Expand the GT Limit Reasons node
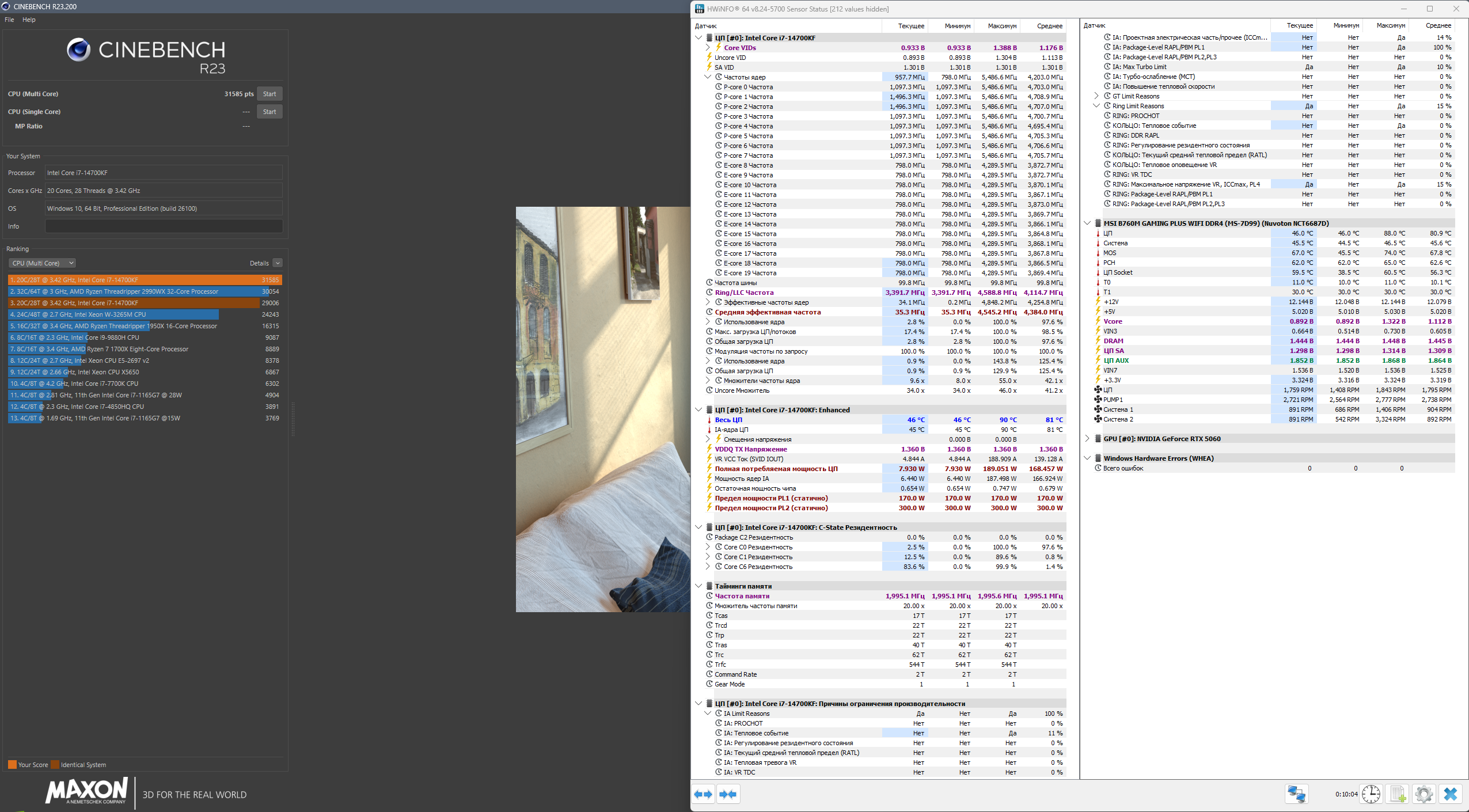Screen dimensions: 1469x812 pyautogui.click(x=1096, y=96)
